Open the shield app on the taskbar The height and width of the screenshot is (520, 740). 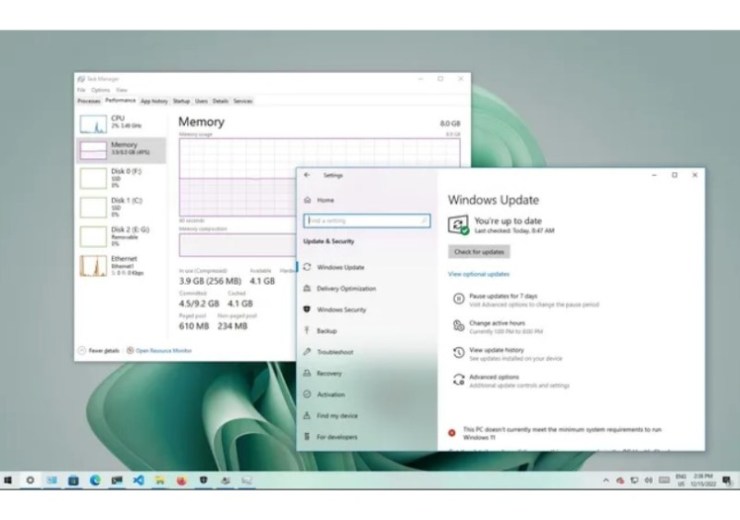203,480
